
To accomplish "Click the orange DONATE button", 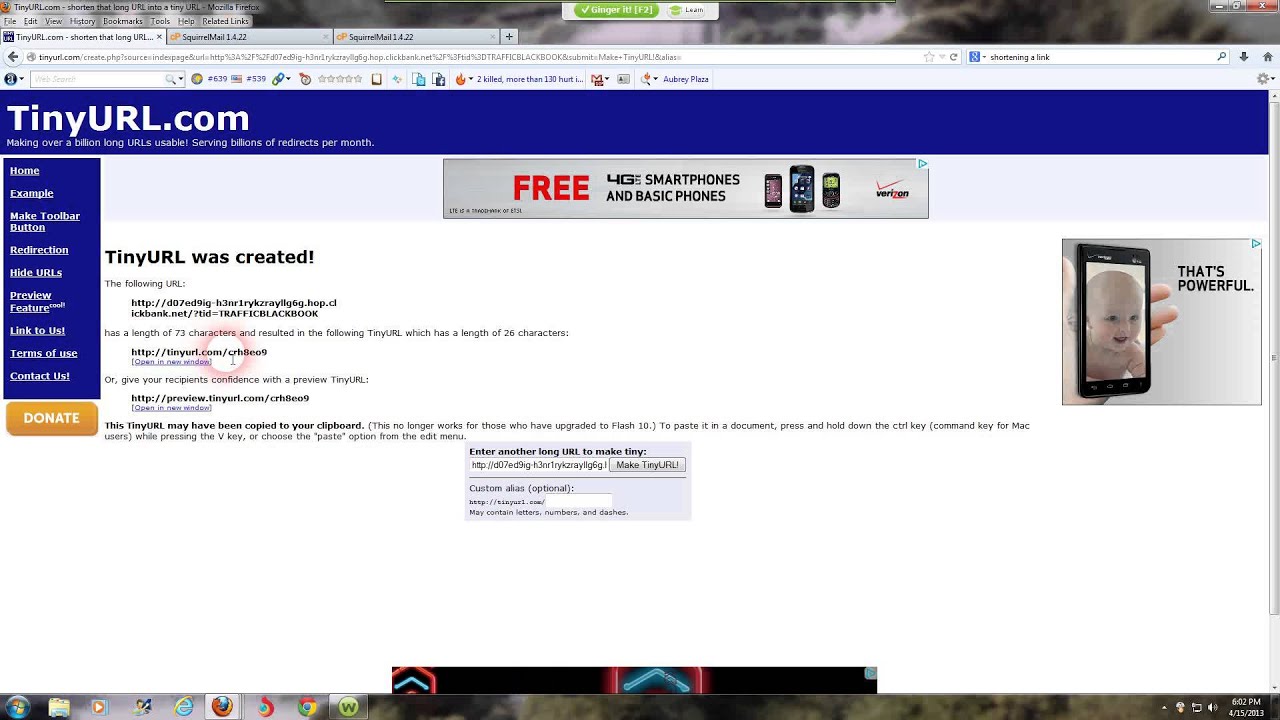I will pos(51,418).
